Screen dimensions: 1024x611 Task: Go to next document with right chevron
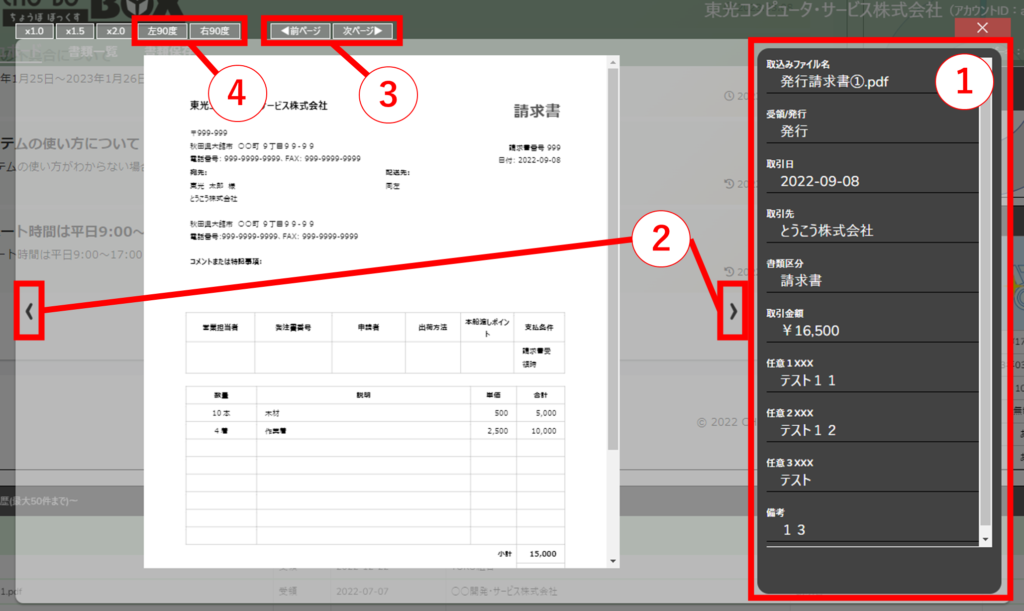(733, 312)
